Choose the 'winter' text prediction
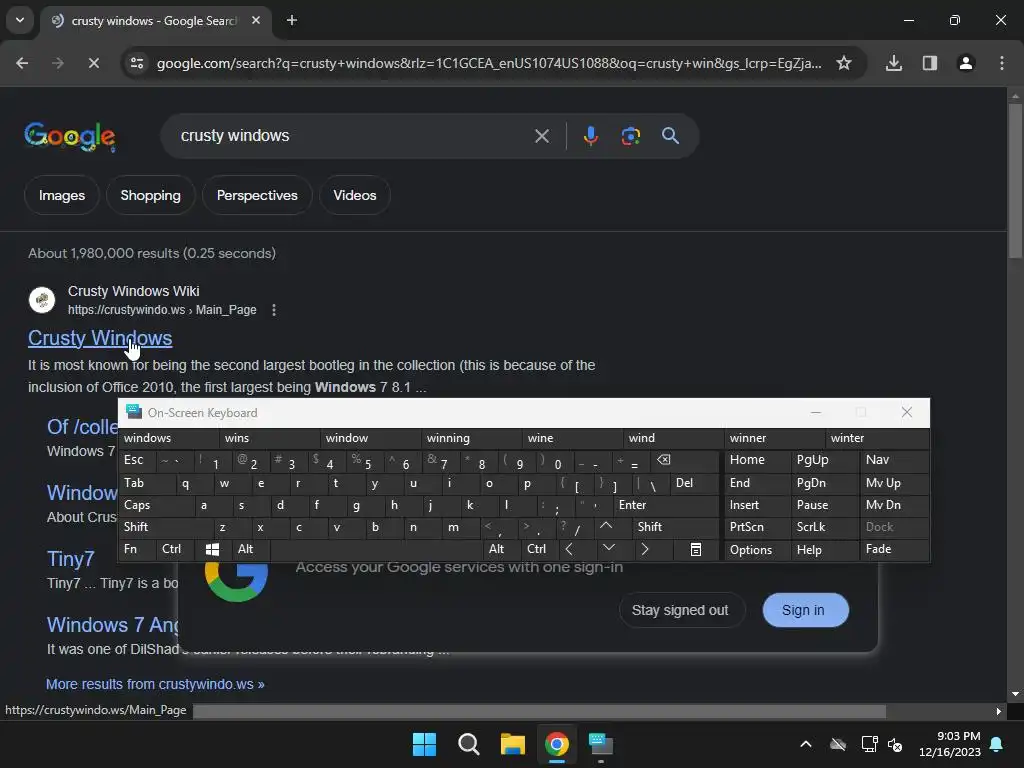This screenshot has height=768, width=1024. pos(877,438)
